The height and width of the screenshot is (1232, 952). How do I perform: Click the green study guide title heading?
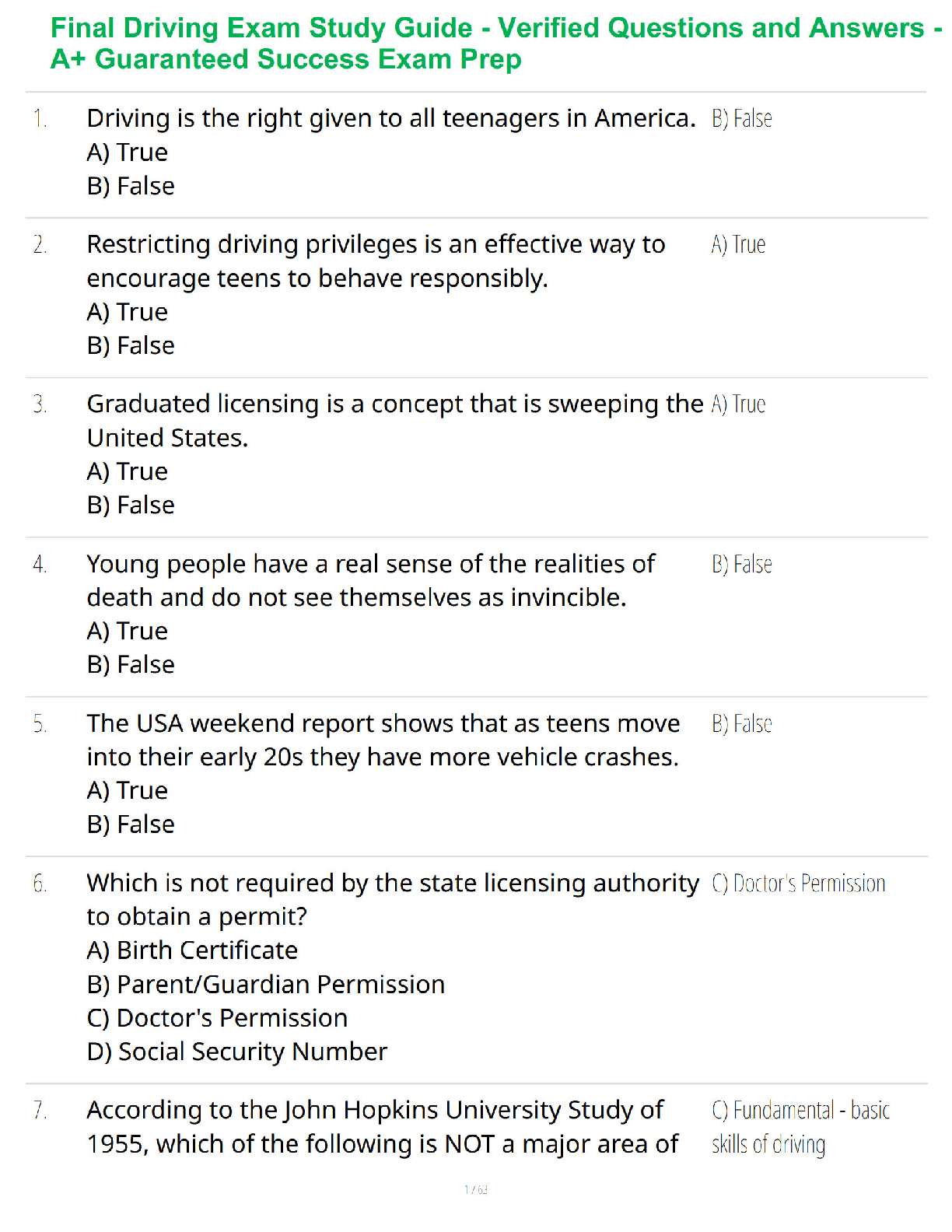495,44
